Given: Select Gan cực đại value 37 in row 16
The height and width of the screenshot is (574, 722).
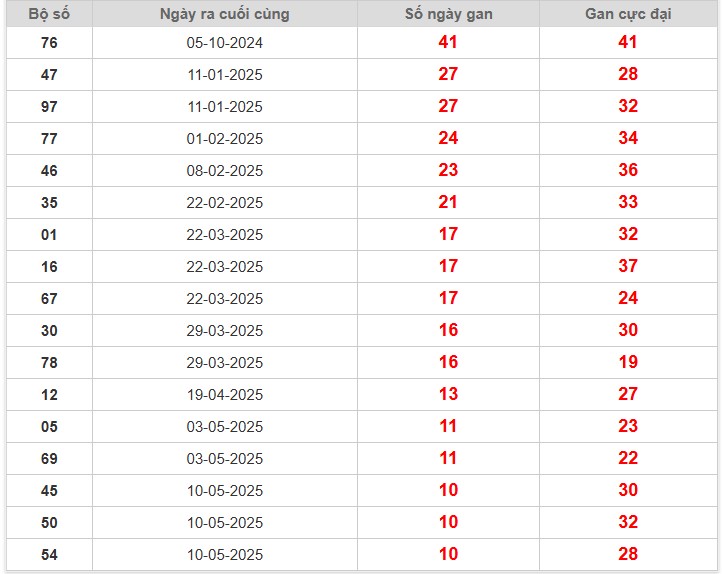Looking at the screenshot, I should point(627,266).
